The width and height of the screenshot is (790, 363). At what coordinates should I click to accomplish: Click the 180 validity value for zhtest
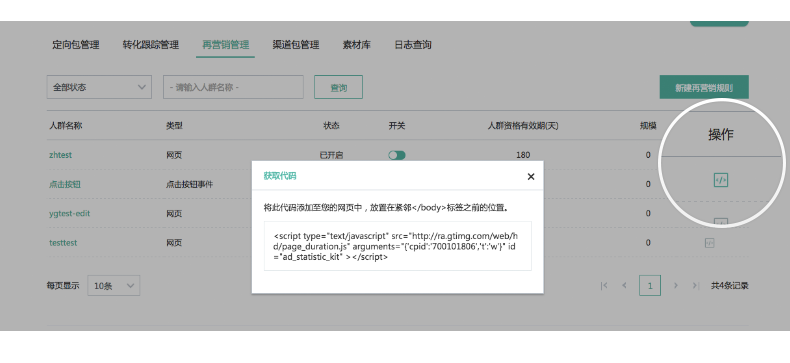click(523, 155)
